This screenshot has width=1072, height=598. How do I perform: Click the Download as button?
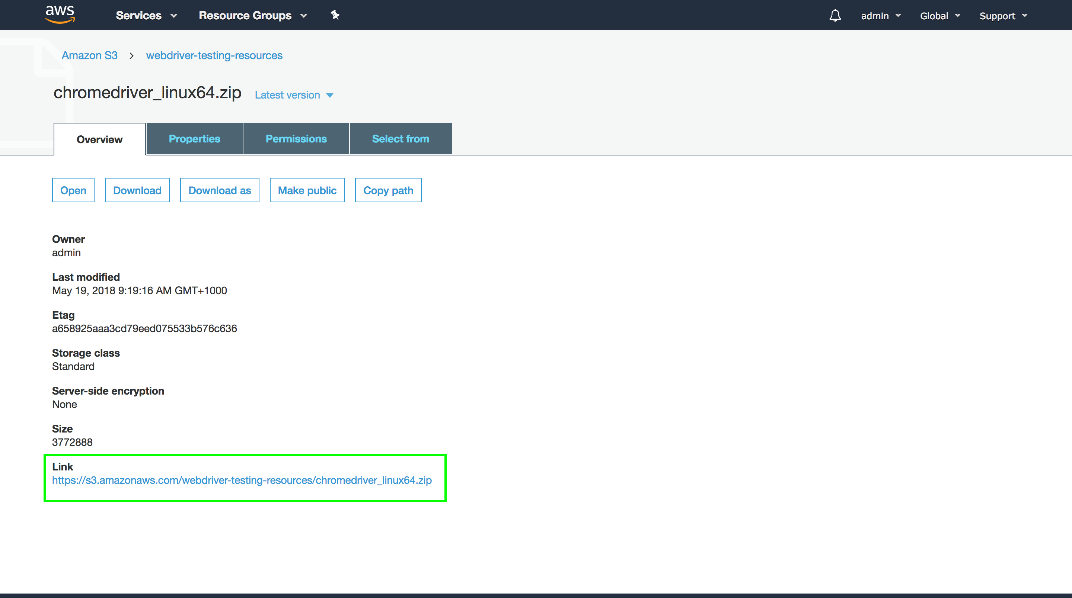point(220,190)
